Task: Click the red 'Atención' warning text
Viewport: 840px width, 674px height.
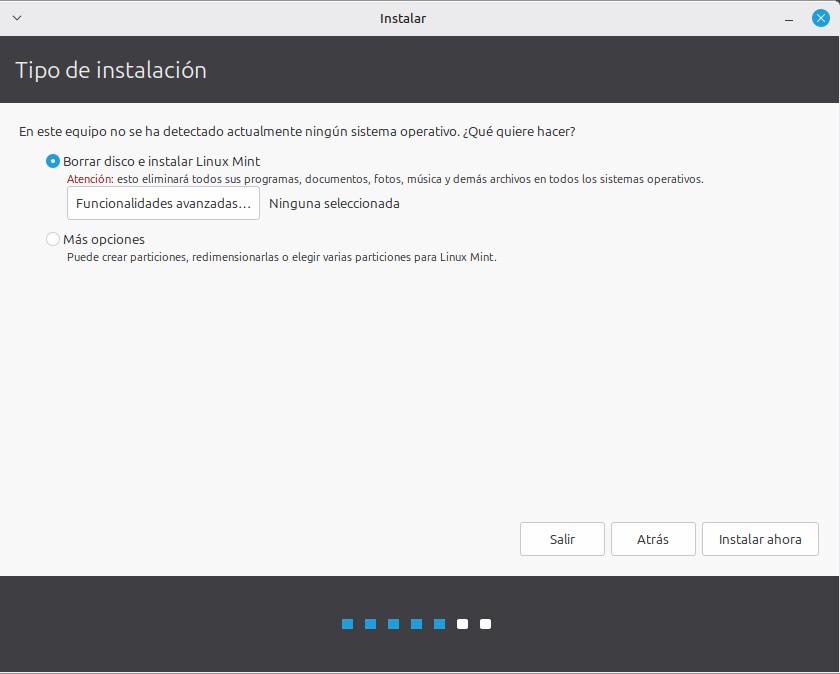Action: pyautogui.click(x=89, y=180)
